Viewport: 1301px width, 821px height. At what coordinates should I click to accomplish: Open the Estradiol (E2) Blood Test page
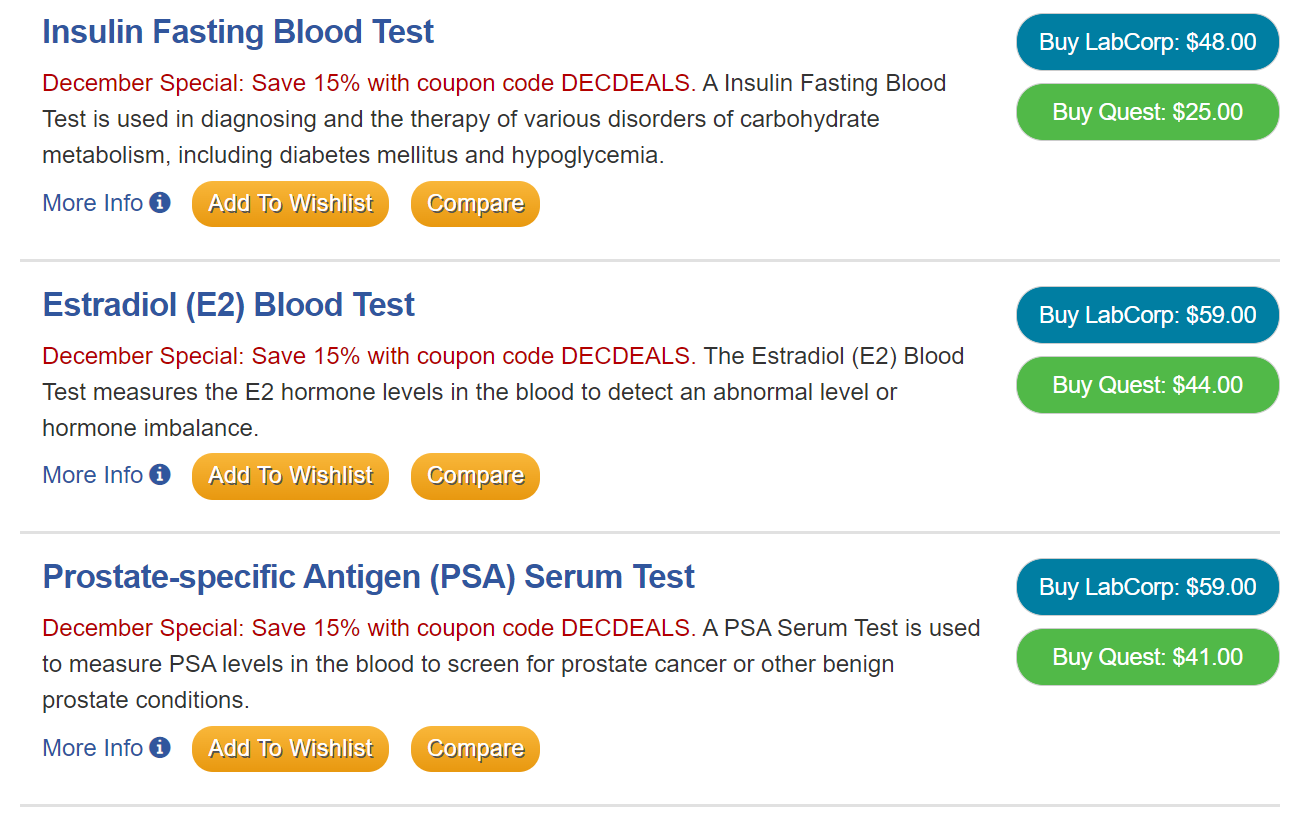(x=229, y=304)
